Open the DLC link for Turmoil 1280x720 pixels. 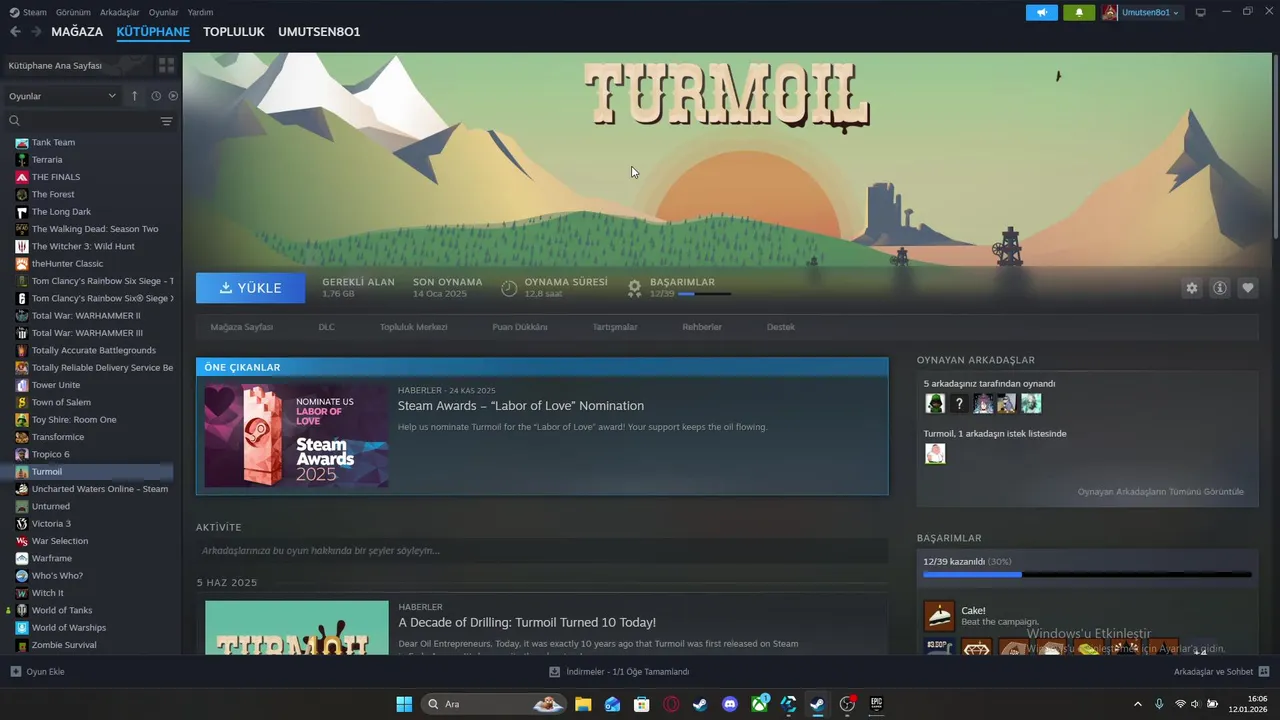point(326,327)
